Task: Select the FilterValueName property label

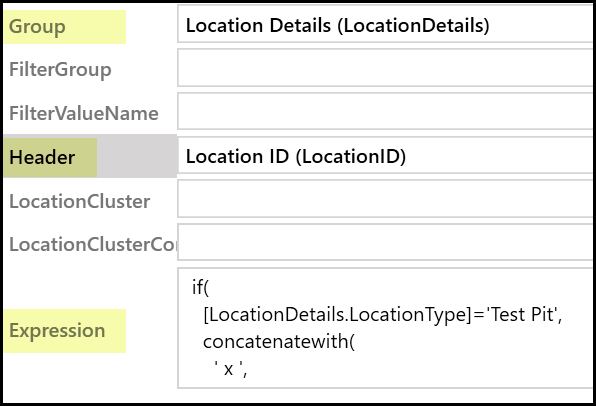Action: click(x=84, y=113)
